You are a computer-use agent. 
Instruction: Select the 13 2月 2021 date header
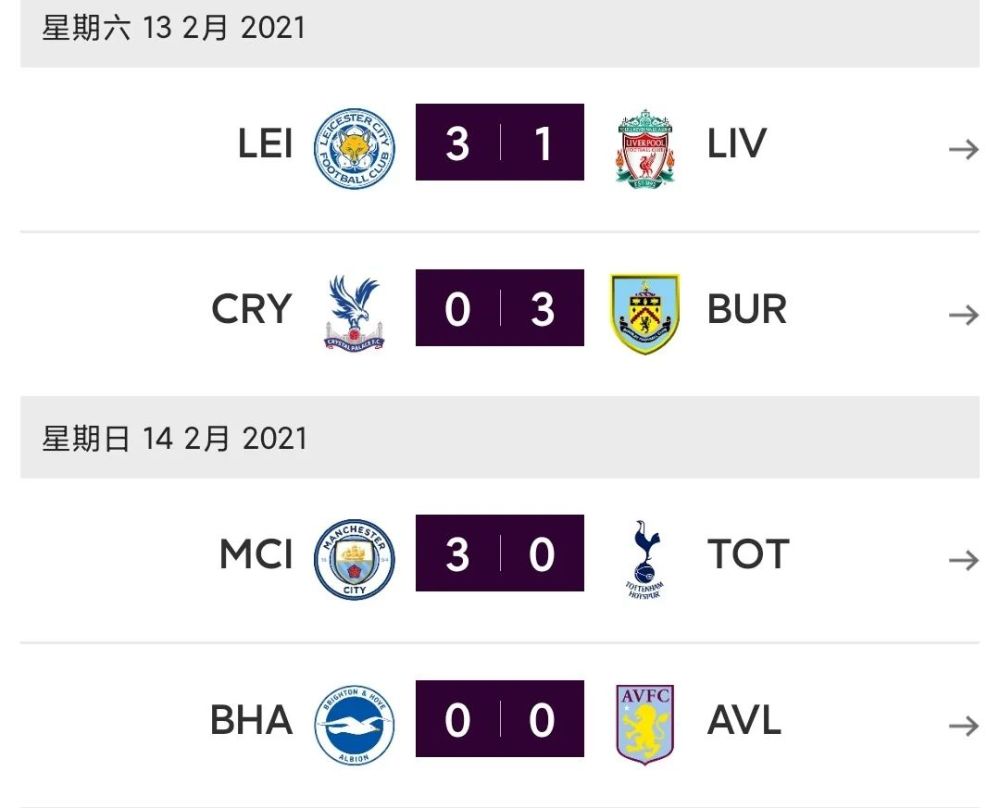(499, 31)
